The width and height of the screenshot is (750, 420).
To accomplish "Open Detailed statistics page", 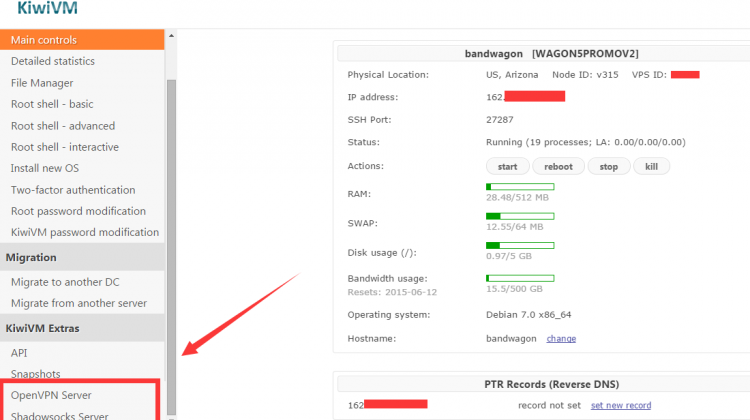I will pyautogui.click(x=53, y=61).
